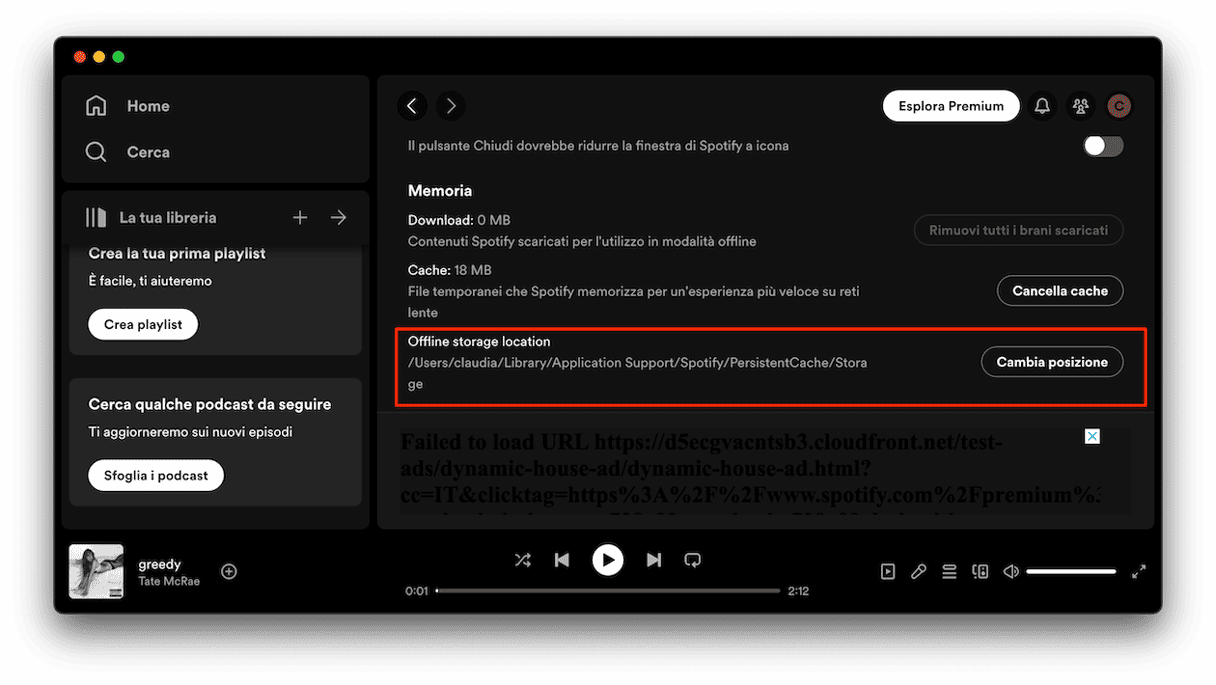Expand library with the arrow icon
The width and height of the screenshot is (1216, 685).
click(x=339, y=217)
